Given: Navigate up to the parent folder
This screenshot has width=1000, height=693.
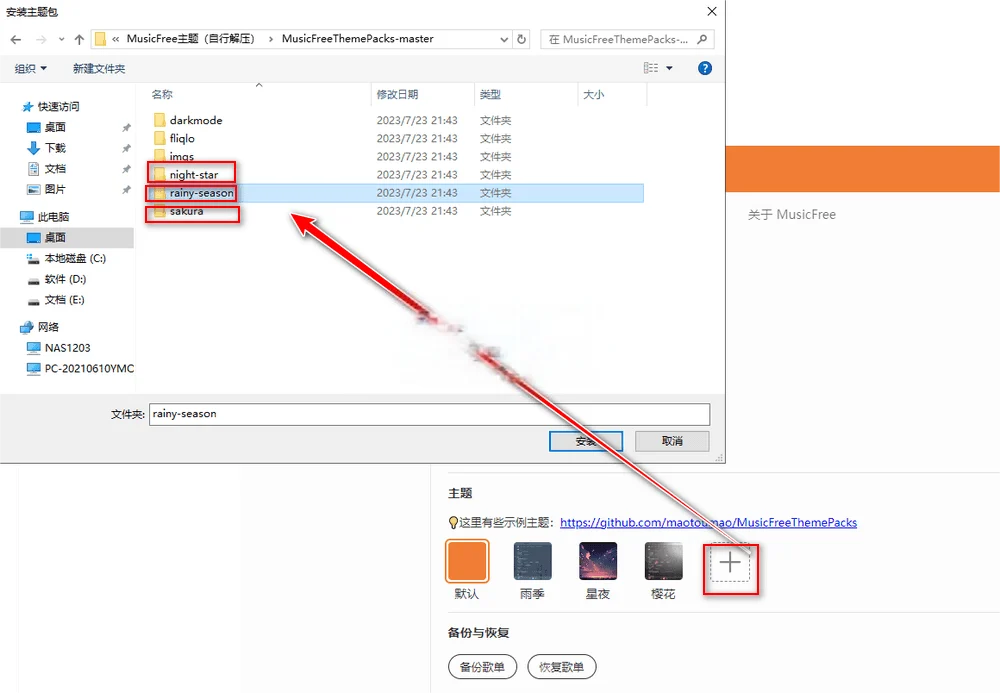Looking at the screenshot, I should tap(78, 40).
